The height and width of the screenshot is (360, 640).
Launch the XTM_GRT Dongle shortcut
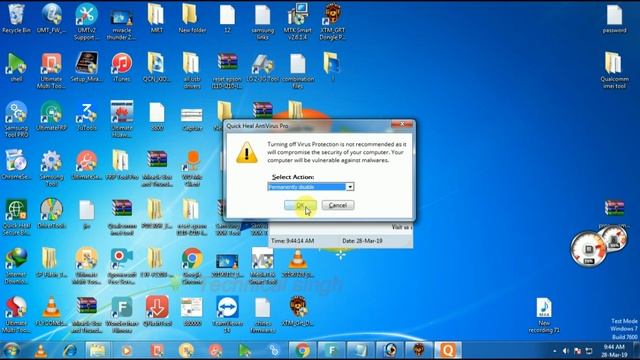point(333,22)
